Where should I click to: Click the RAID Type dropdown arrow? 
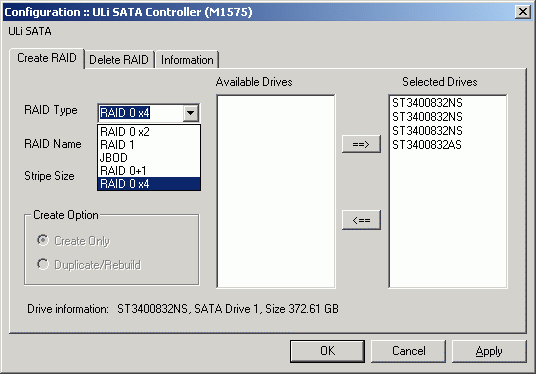(191, 113)
